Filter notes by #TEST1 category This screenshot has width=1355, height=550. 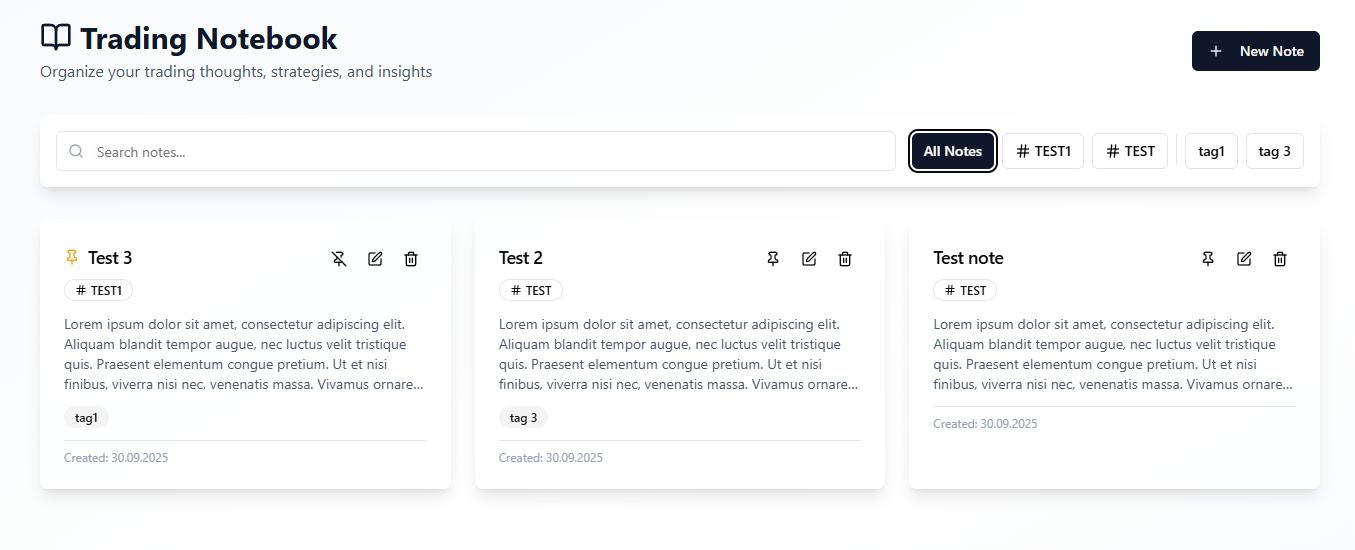click(1043, 151)
